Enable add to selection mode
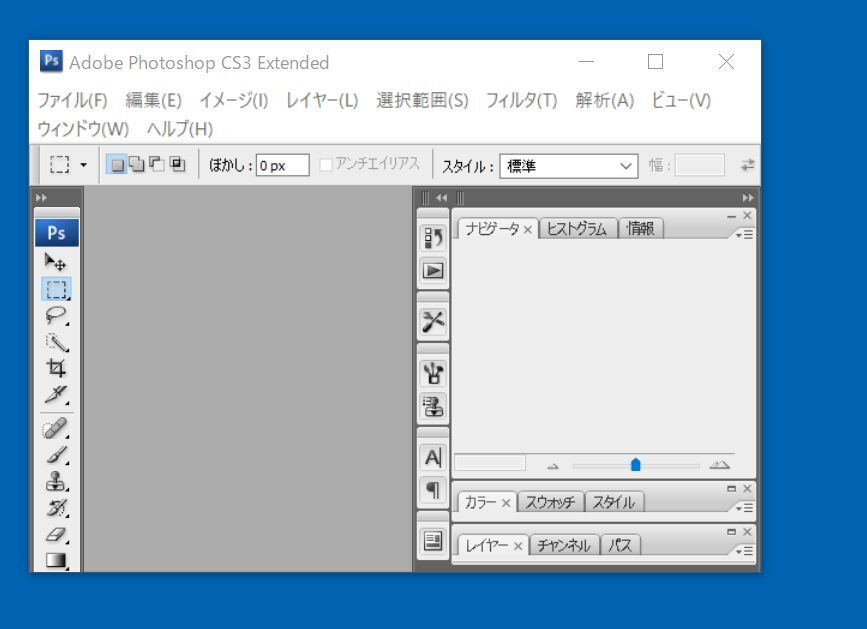Screen dimensions: 867x629 (x=135, y=164)
